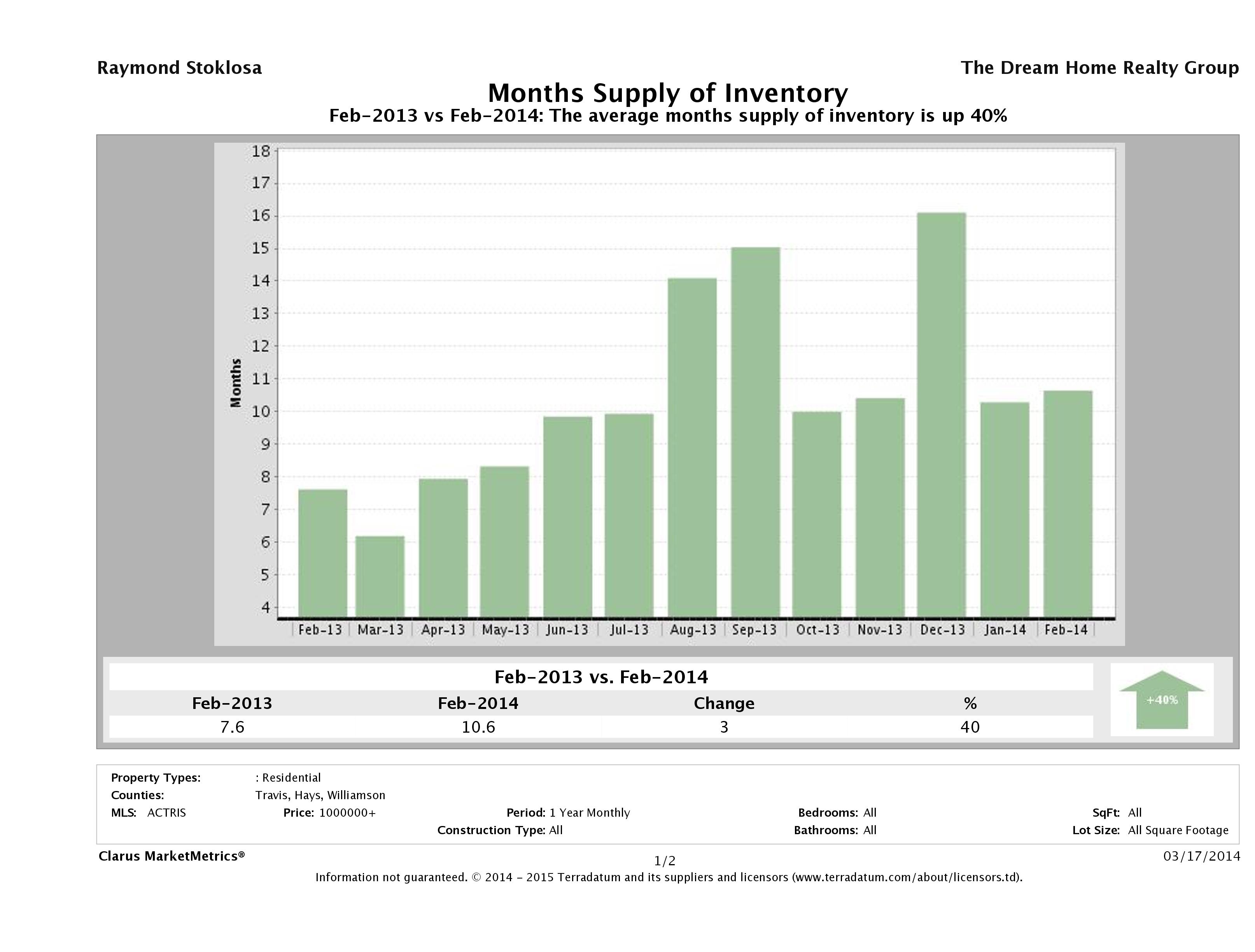This screenshot has width=1255, height=952.
Task: Open the terradatum licensors URL
Action: click(906, 878)
